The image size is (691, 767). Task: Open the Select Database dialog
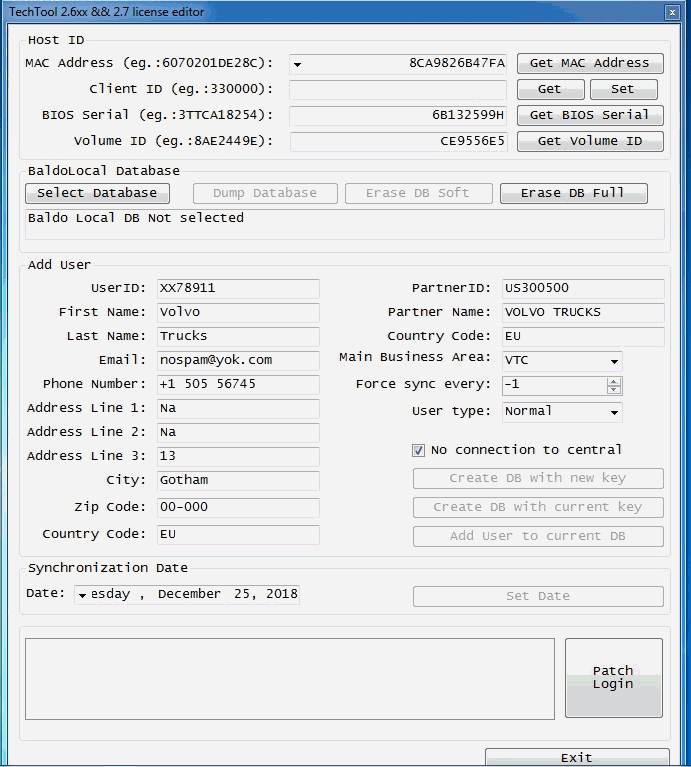97,193
